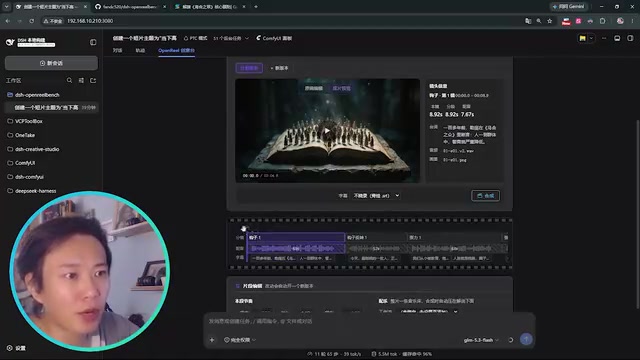Viewport: 640px width, 360px height.
Task: Click the red New extension icon
Action: pos(566,21)
